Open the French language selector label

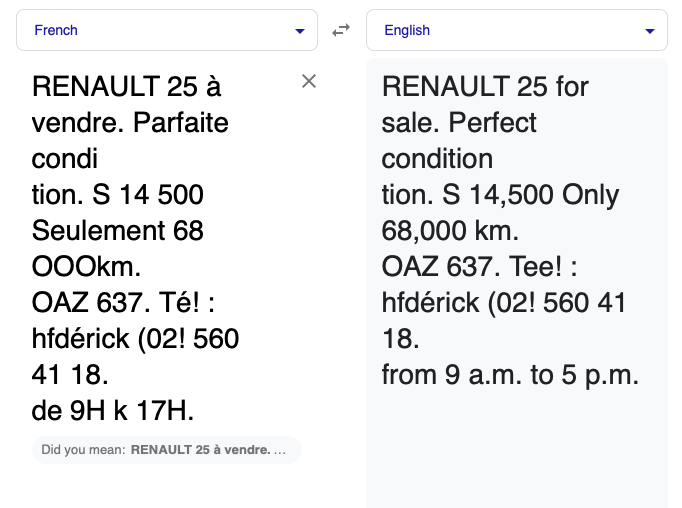[56, 31]
